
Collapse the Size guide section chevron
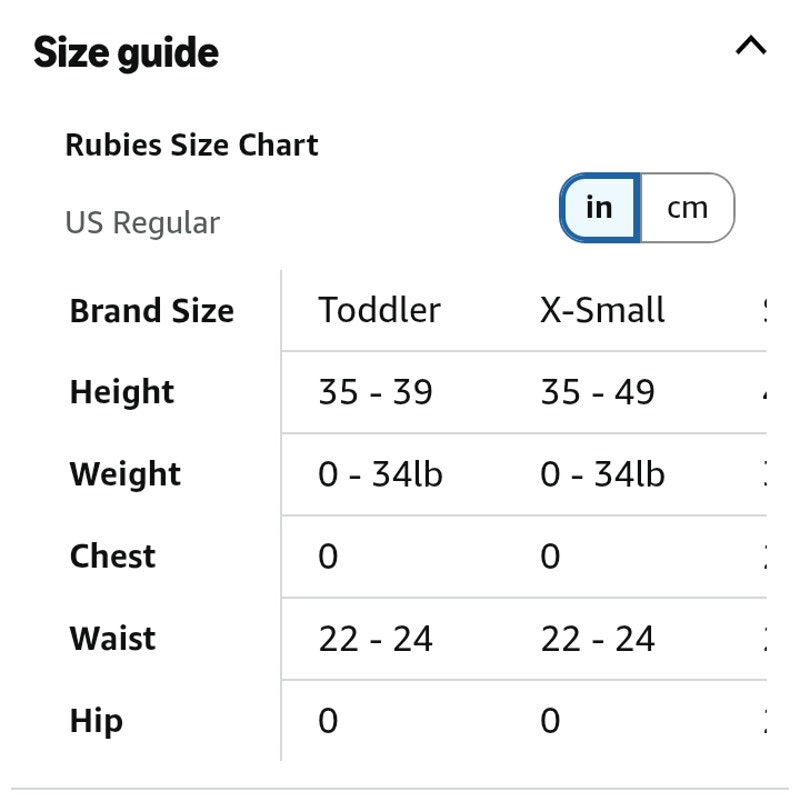click(x=751, y=45)
